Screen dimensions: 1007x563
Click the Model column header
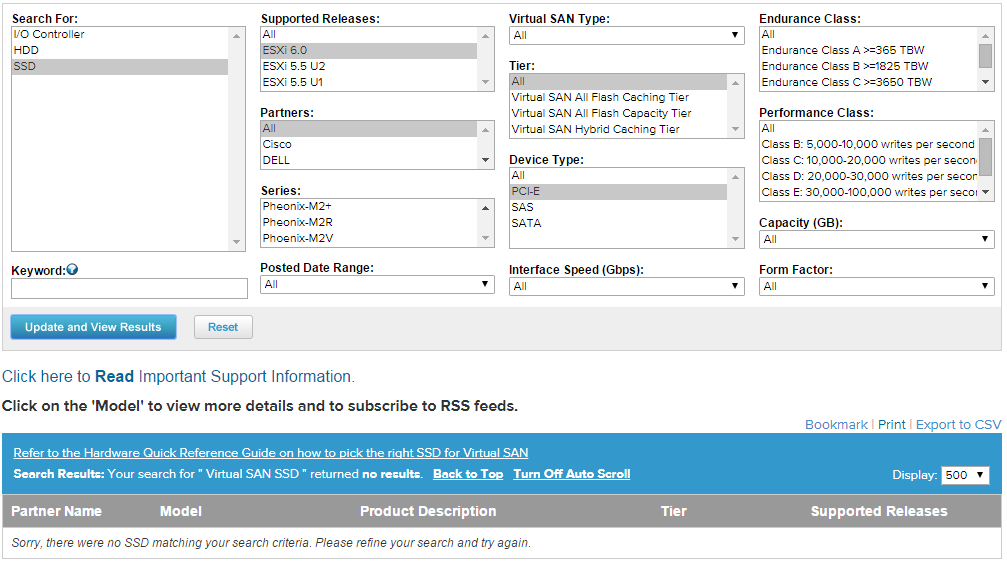[180, 512]
